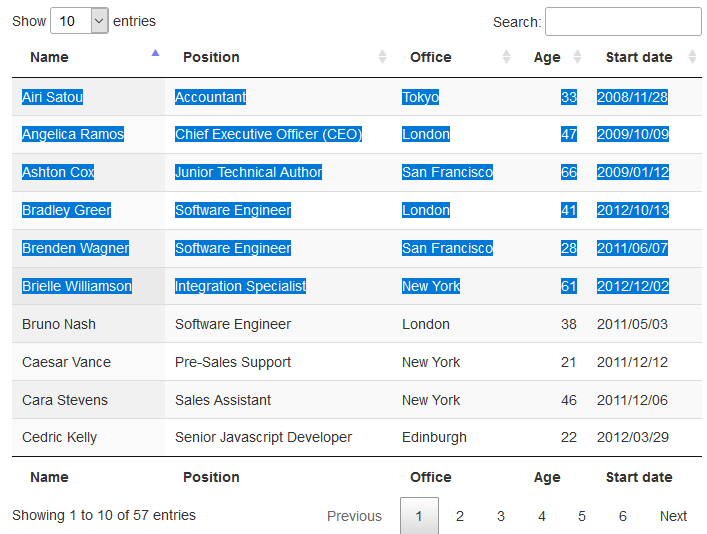Click the Position column sort arrows
The width and height of the screenshot is (707, 534).
(382, 57)
